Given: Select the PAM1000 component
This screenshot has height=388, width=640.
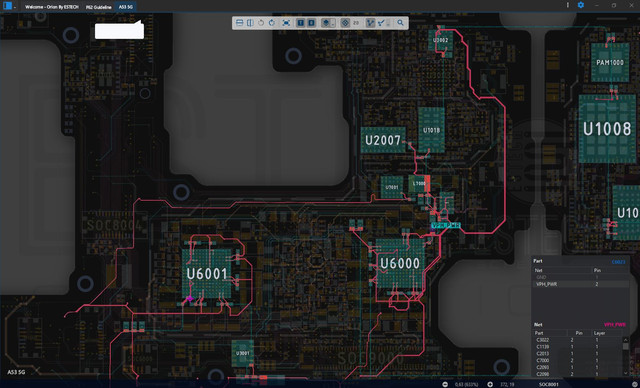Looking at the screenshot, I should click(x=610, y=62).
